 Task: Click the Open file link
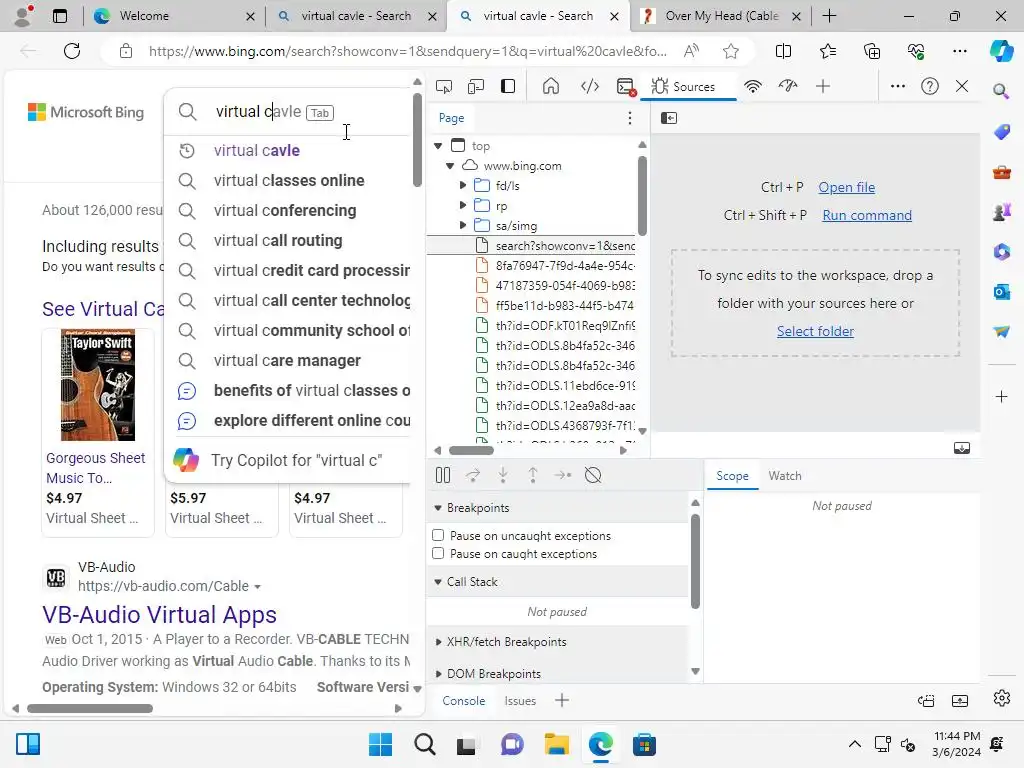[x=846, y=187]
